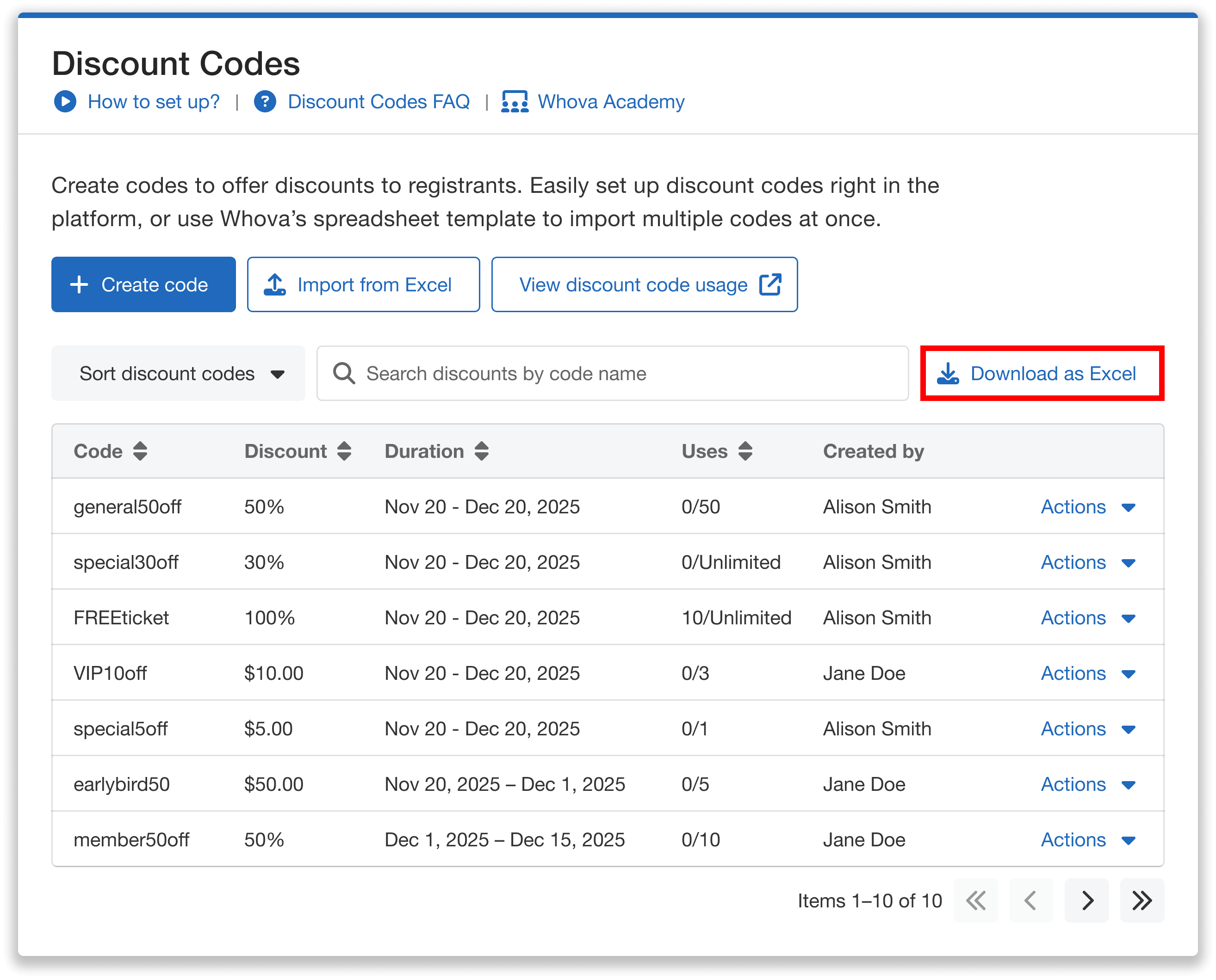This screenshot has width=1216, height=980.
Task: Click the Whova Academy icon
Action: click(515, 102)
